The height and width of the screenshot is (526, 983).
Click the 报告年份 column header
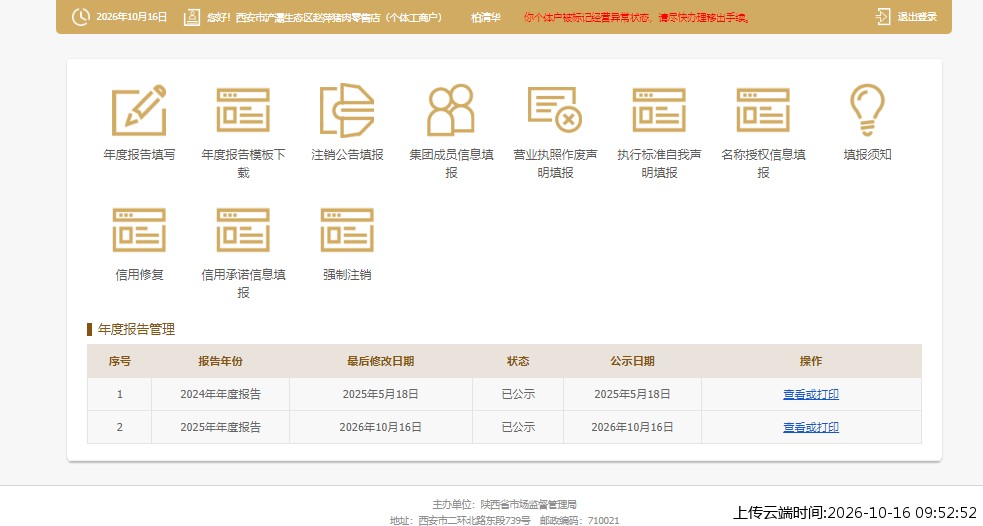[x=220, y=361]
